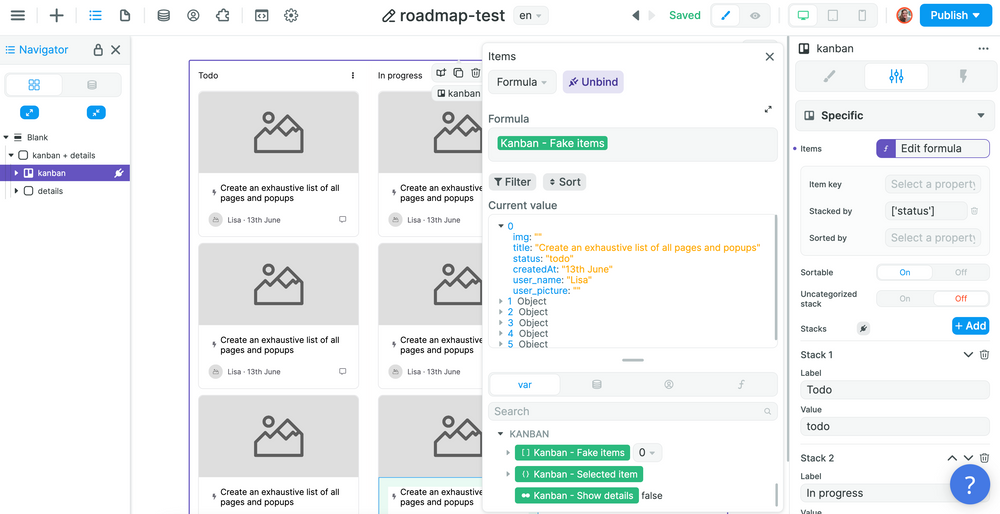Switch to the workflows lightning tab

963,76
